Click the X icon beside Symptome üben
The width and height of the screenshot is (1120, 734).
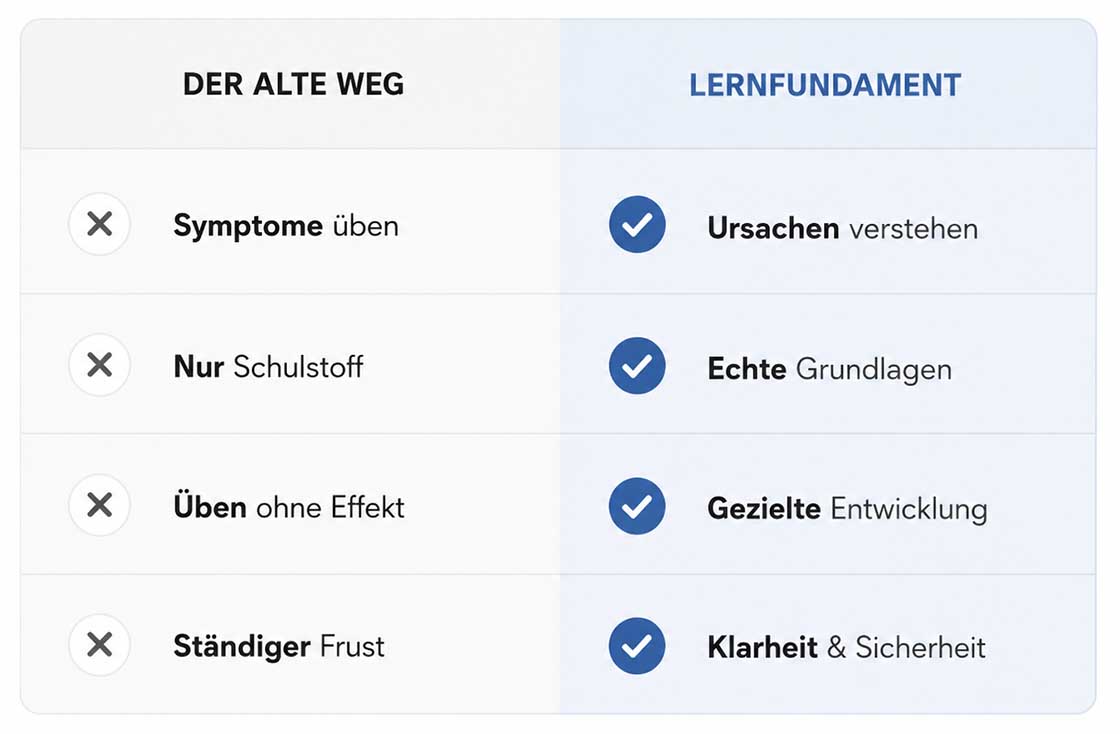pos(99,224)
